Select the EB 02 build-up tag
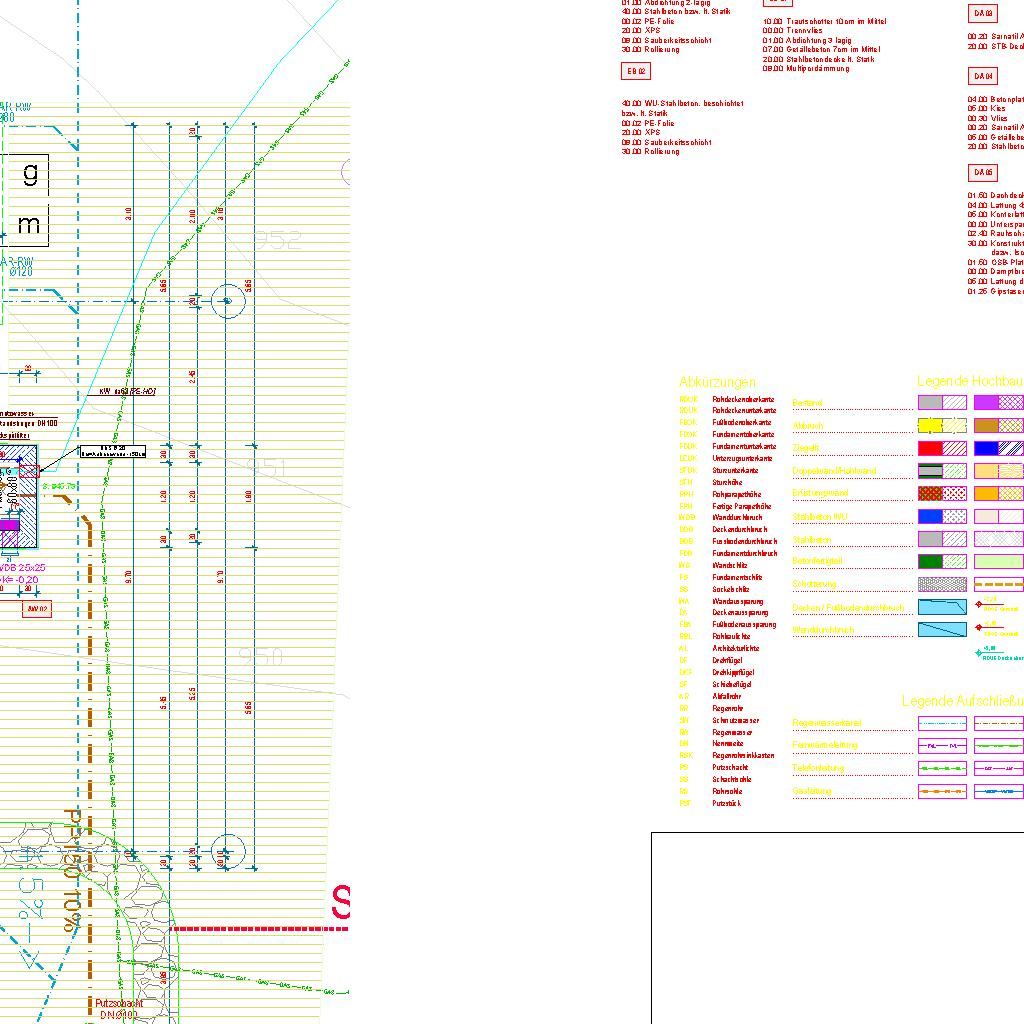 (x=635, y=71)
